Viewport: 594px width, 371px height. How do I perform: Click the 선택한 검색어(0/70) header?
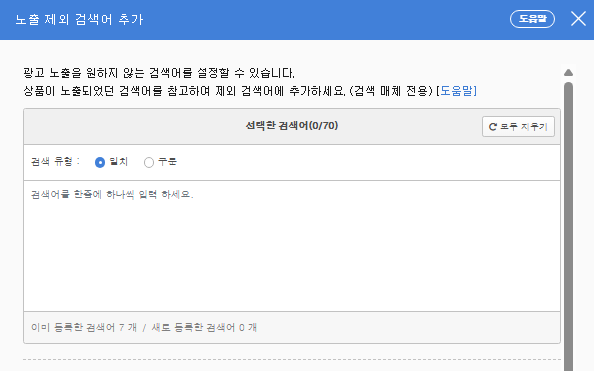pyautogui.click(x=292, y=125)
